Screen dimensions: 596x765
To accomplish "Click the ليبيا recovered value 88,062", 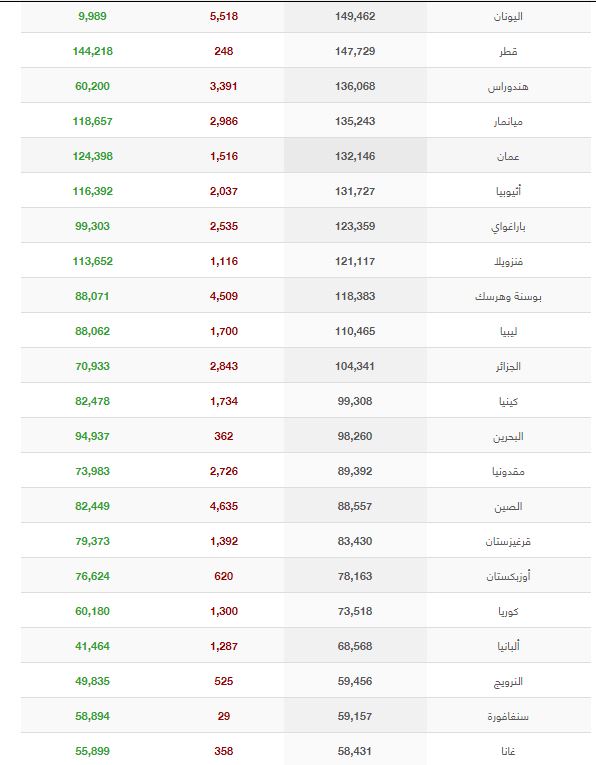I will coord(92,331).
